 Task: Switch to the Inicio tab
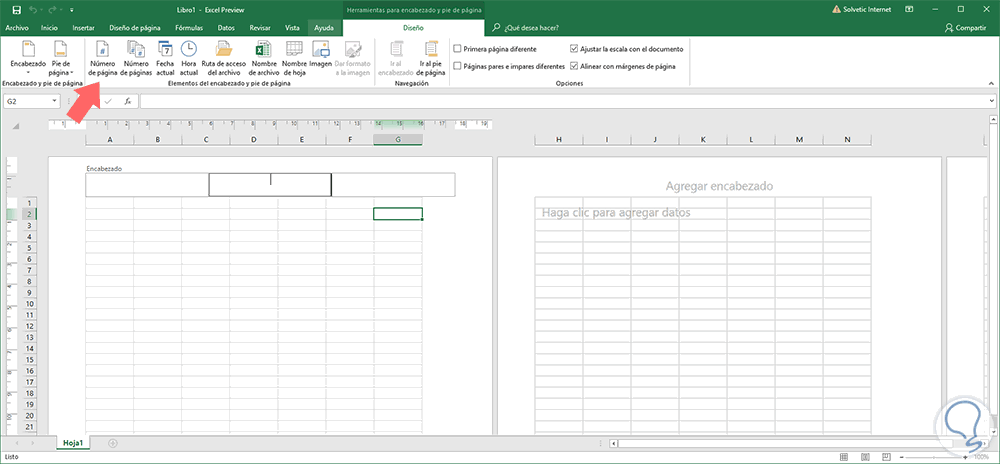[49, 28]
